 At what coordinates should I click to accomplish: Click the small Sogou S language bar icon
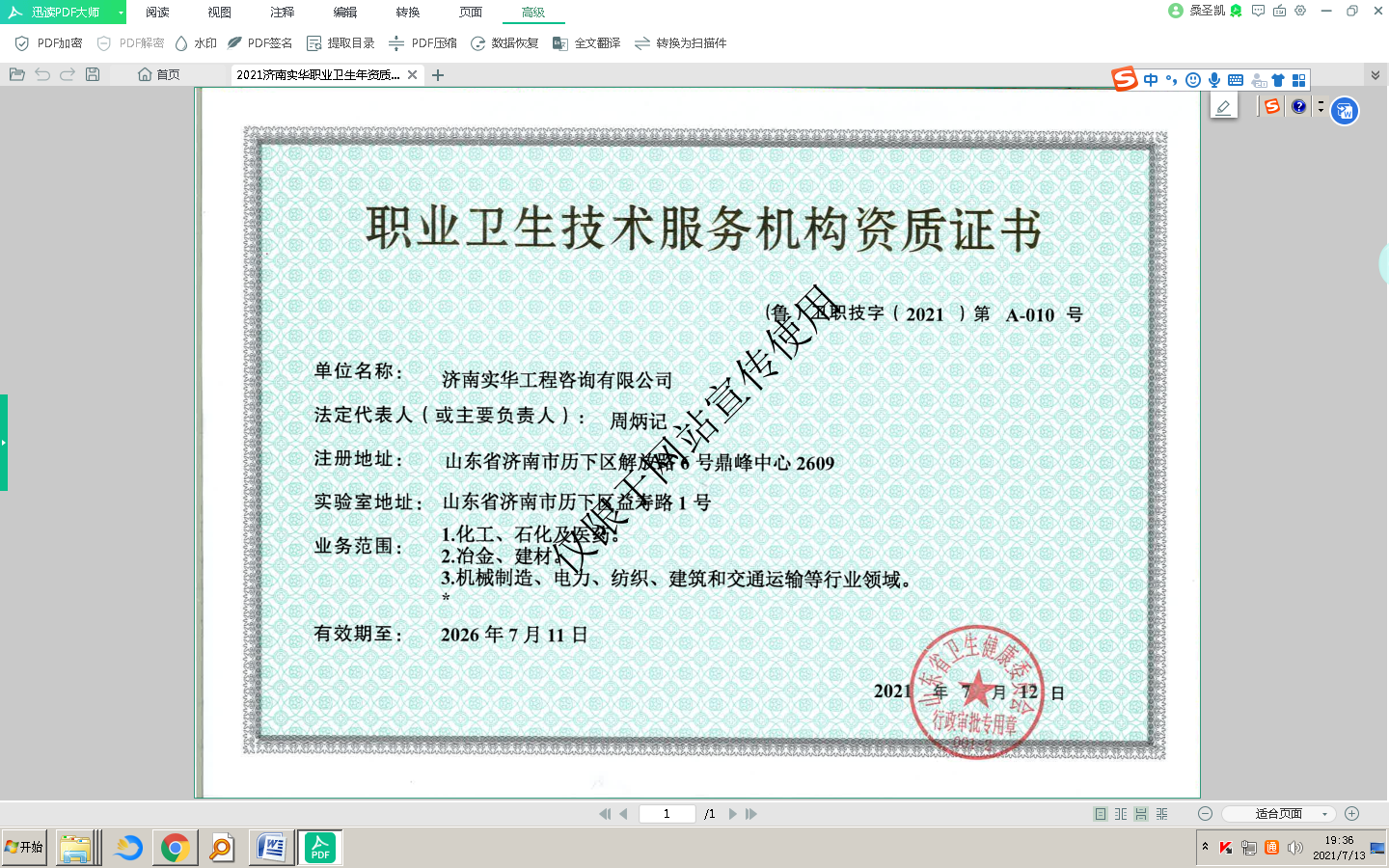click(x=1272, y=106)
